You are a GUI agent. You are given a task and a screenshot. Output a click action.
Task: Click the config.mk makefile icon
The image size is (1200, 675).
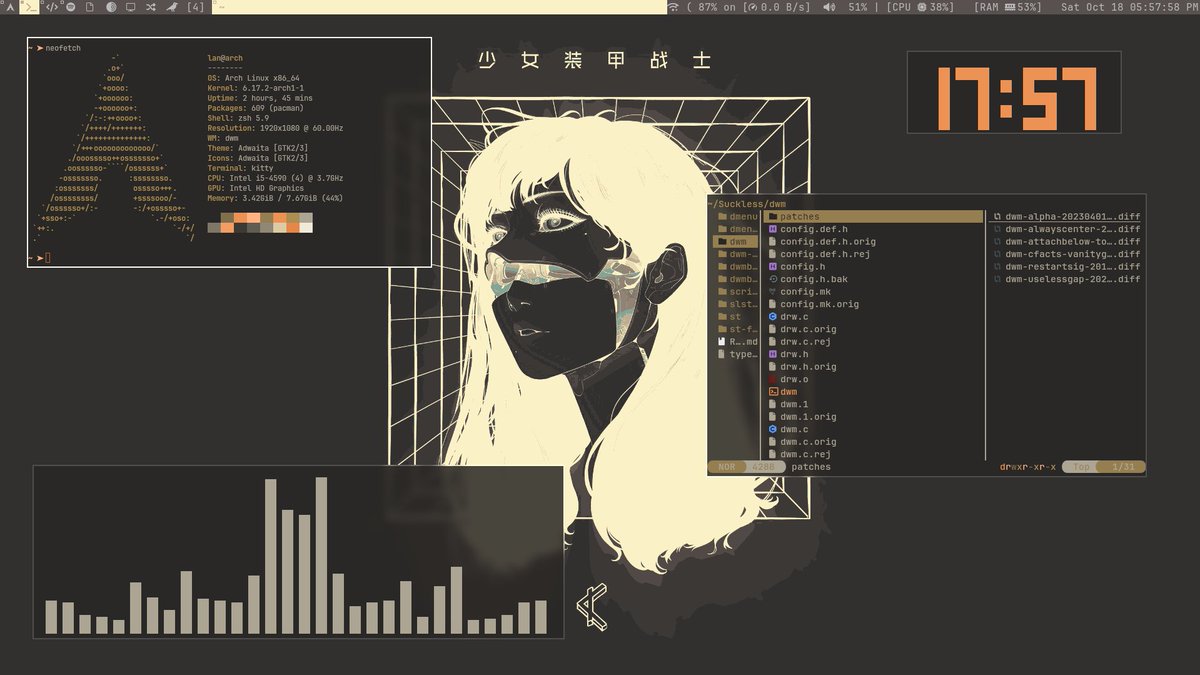coord(773,292)
